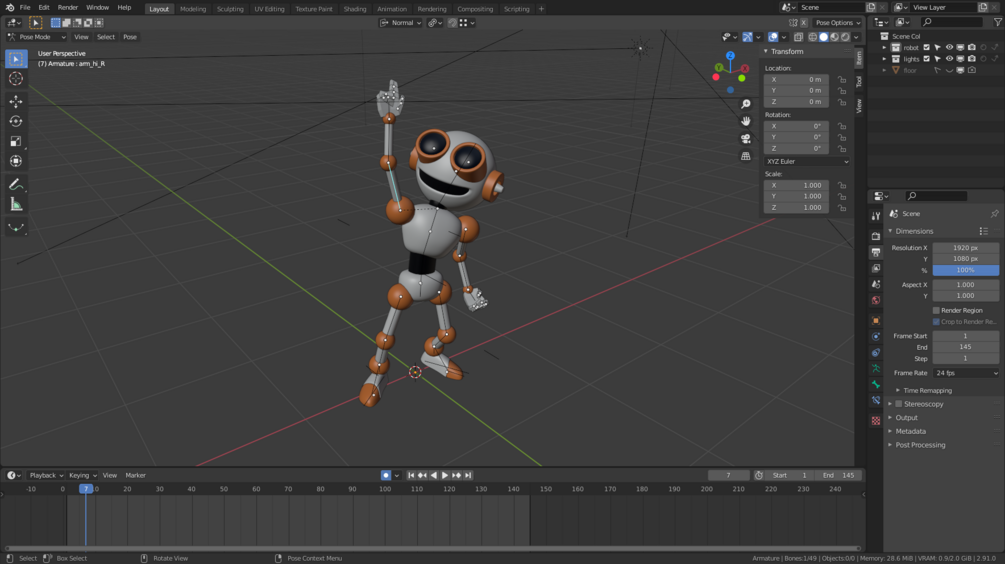
Task: Switch to the Shading workspace tab
Action: pyautogui.click(x=354, y=9)
